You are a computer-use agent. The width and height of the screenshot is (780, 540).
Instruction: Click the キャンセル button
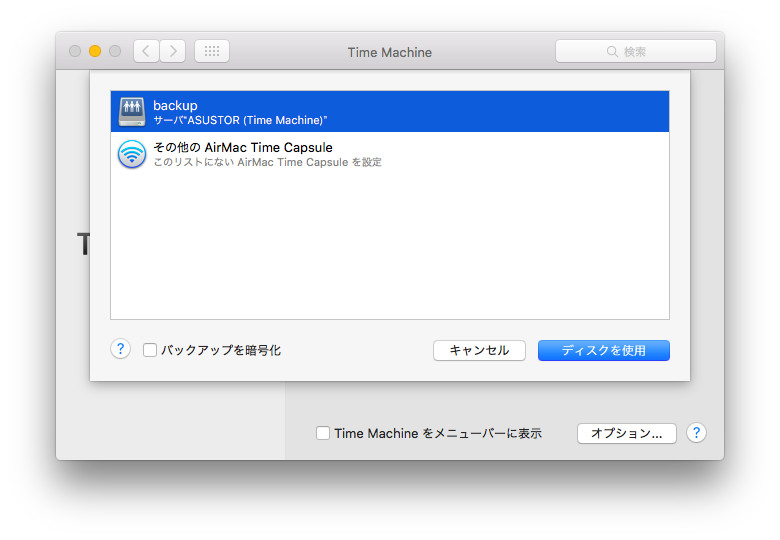(x=479, y=351)
